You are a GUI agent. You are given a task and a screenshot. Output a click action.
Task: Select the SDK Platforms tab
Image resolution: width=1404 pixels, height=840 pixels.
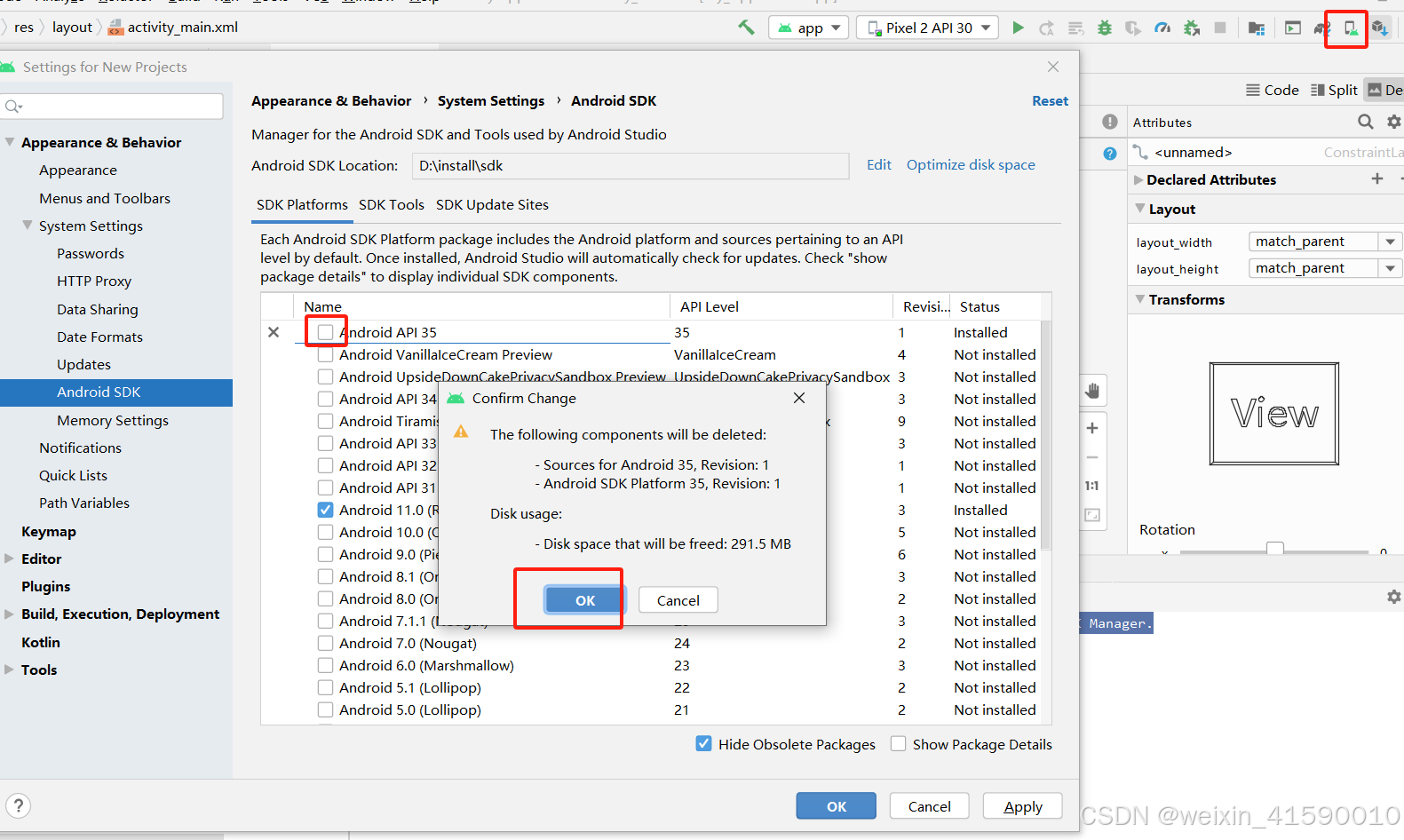click(302, 204)
